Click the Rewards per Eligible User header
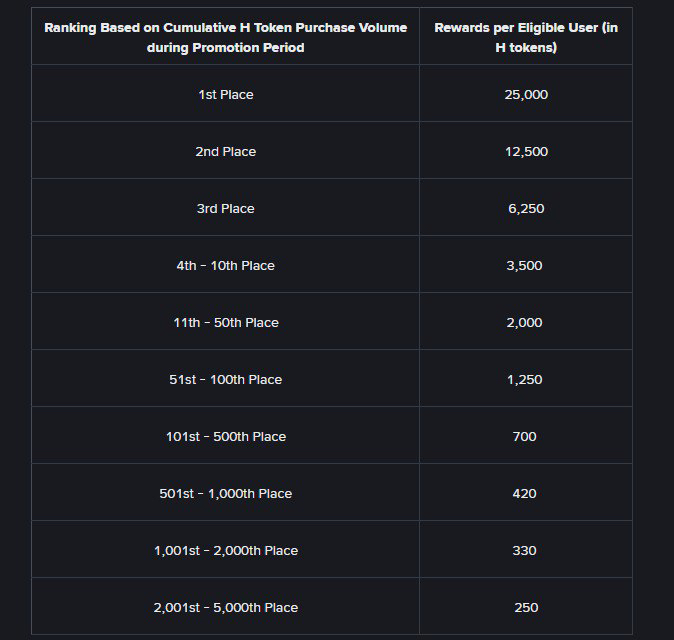Image resolution: width=674 pixels, height=640 pixels. click(526, 37)
